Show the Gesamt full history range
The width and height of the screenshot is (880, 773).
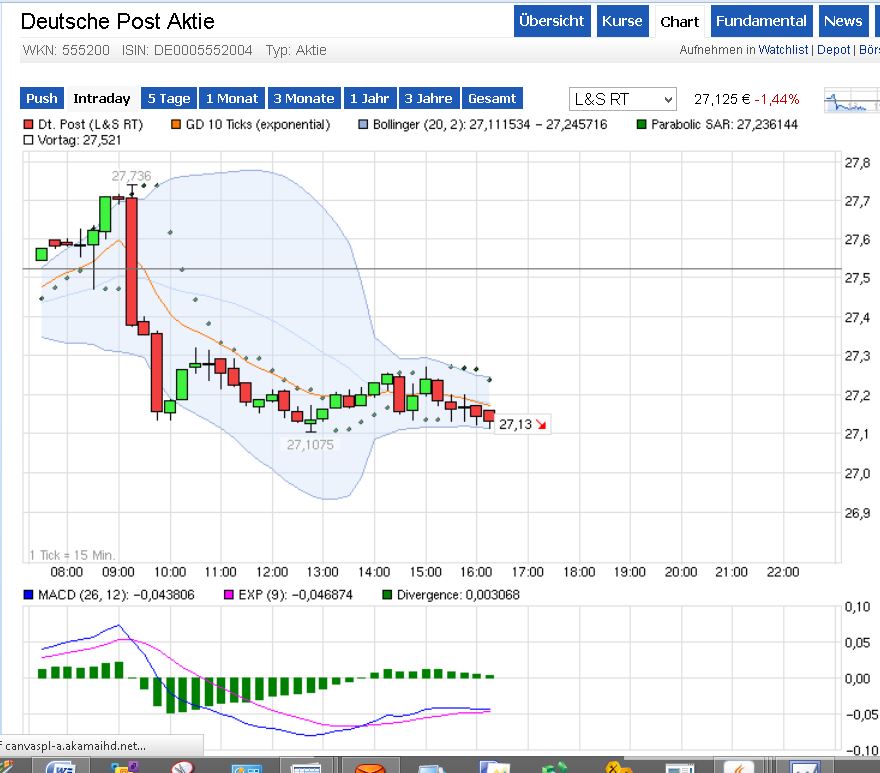[493, 98]
